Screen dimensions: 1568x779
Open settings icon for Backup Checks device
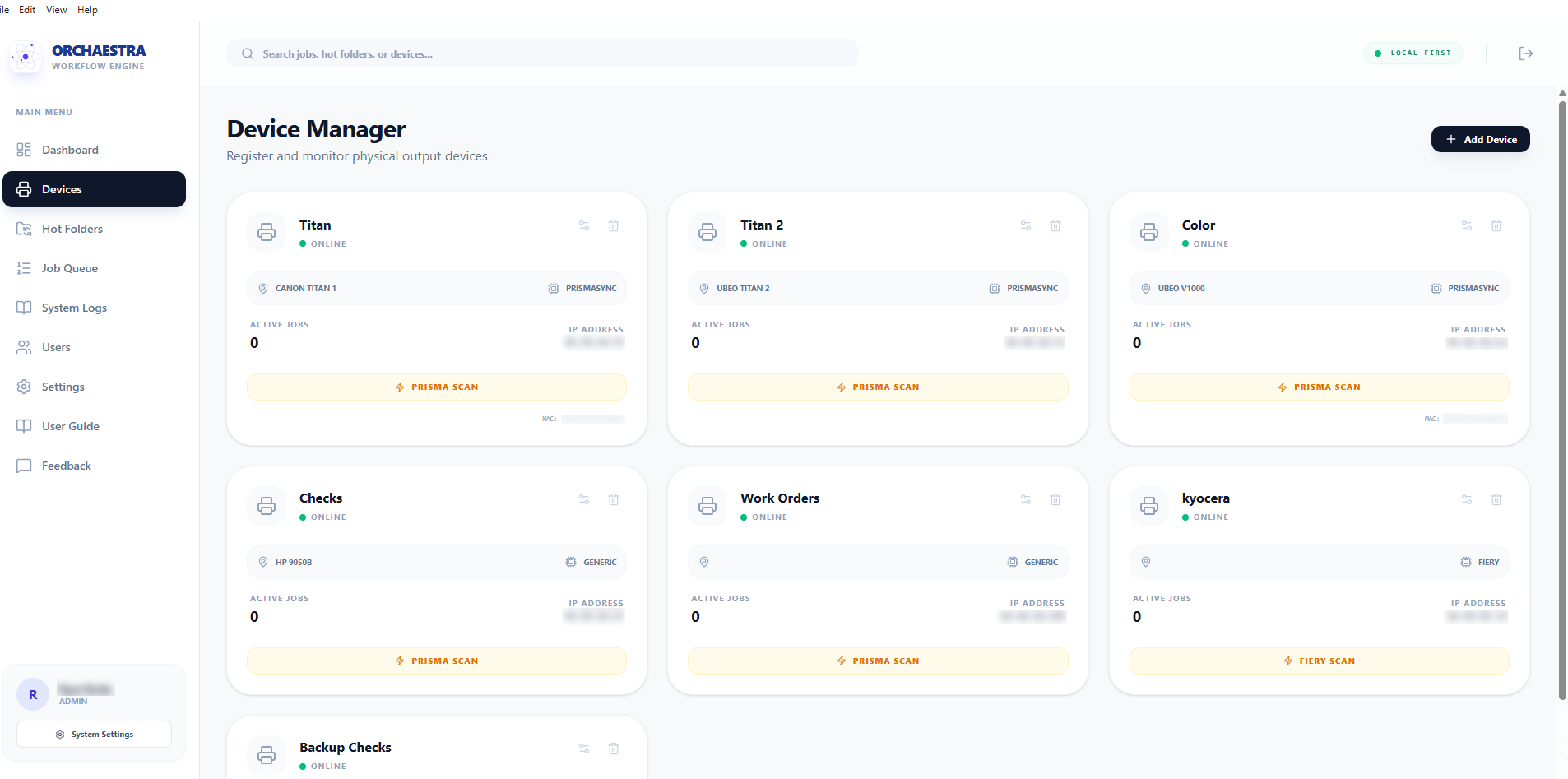click(x=584, y=749)
